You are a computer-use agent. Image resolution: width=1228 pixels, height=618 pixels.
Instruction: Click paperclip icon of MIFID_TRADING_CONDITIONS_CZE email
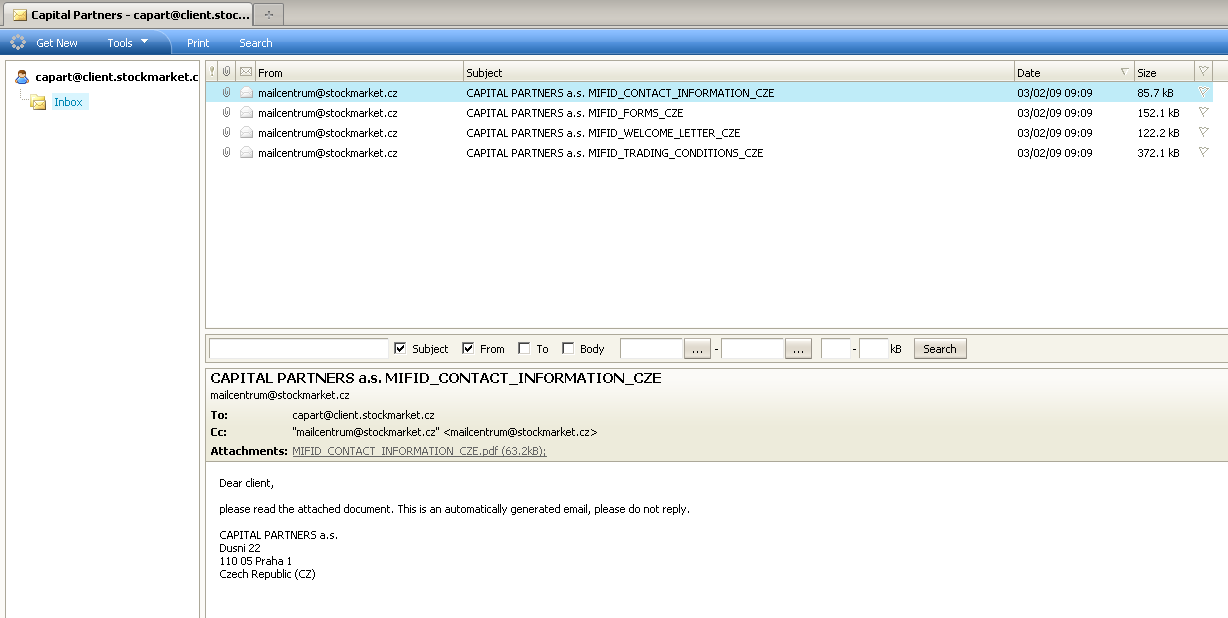tap(227, 152)
